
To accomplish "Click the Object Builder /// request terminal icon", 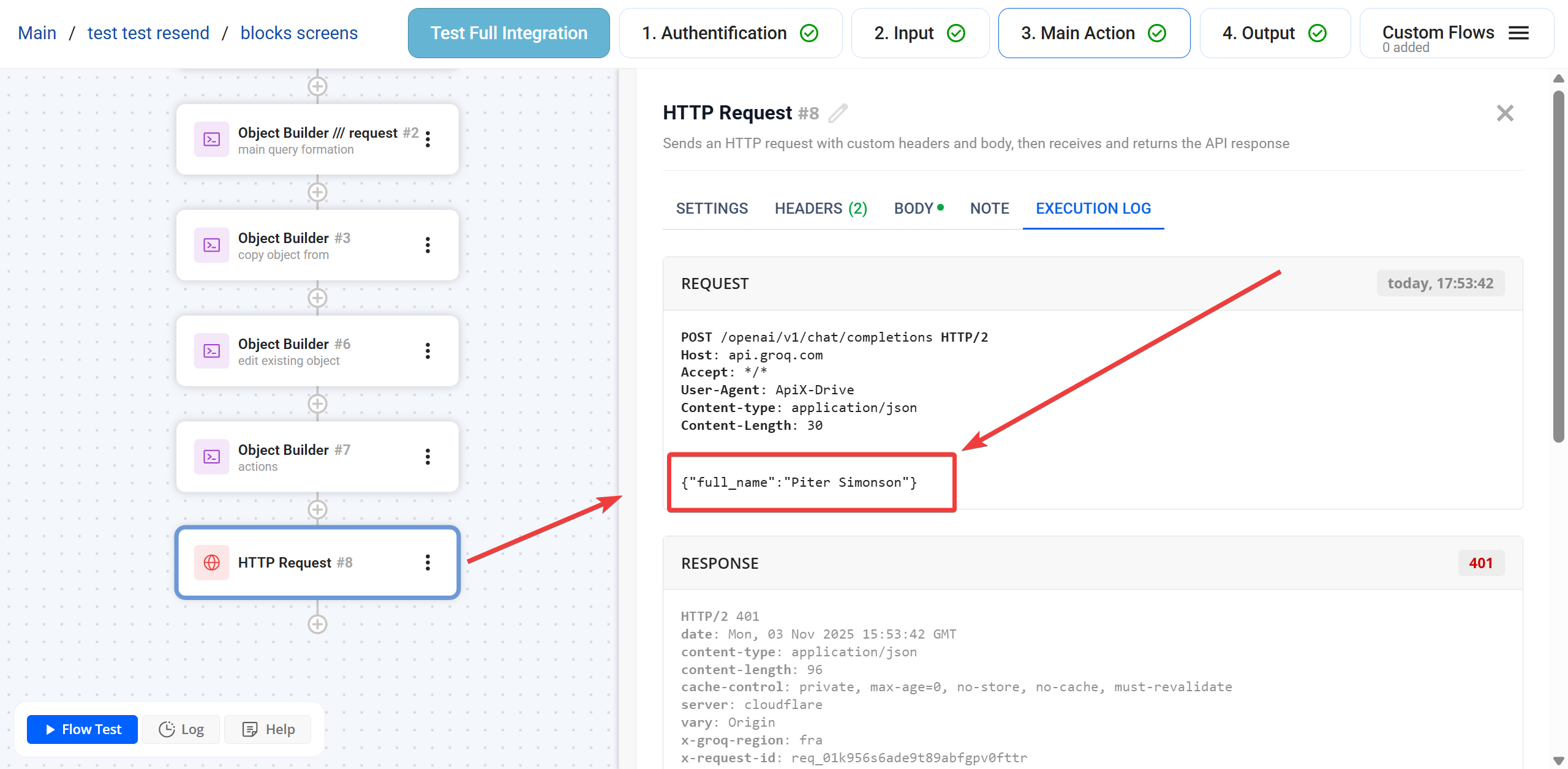I will (x=211, y=139).
